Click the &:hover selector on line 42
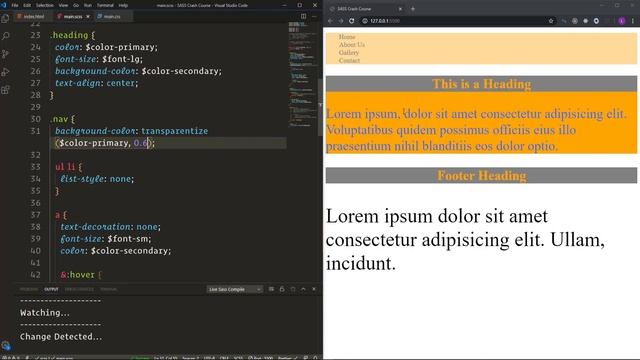Image resolution: width=640 pixels, height=360 pixels. 78,275
